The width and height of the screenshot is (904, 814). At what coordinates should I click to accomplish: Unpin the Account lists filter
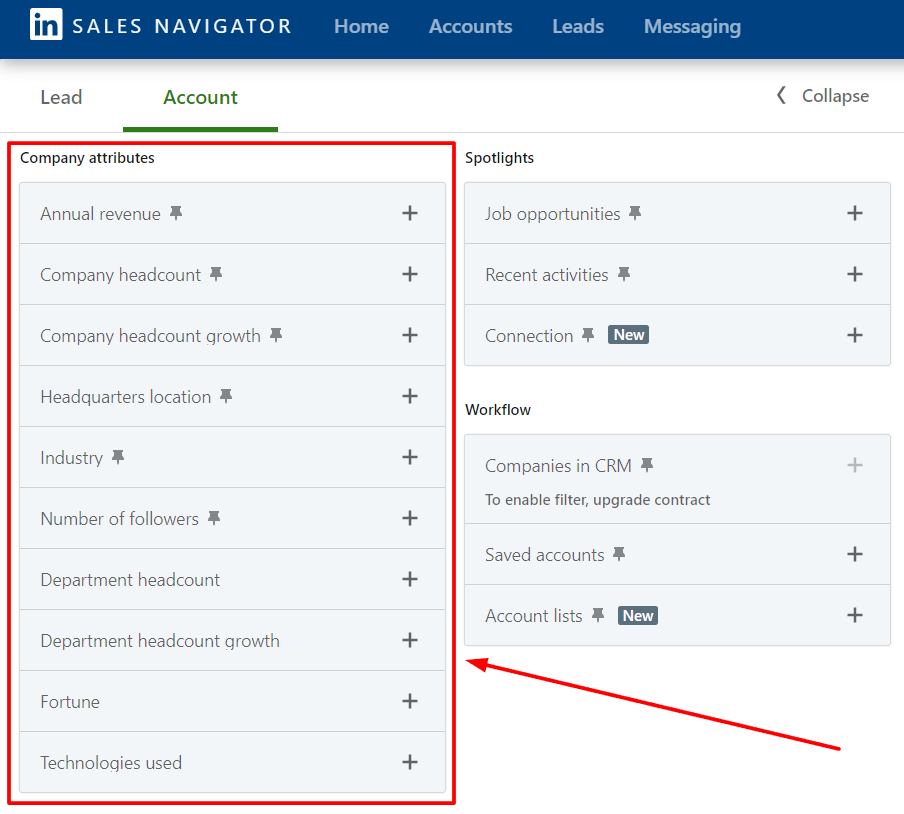[598, 616]
